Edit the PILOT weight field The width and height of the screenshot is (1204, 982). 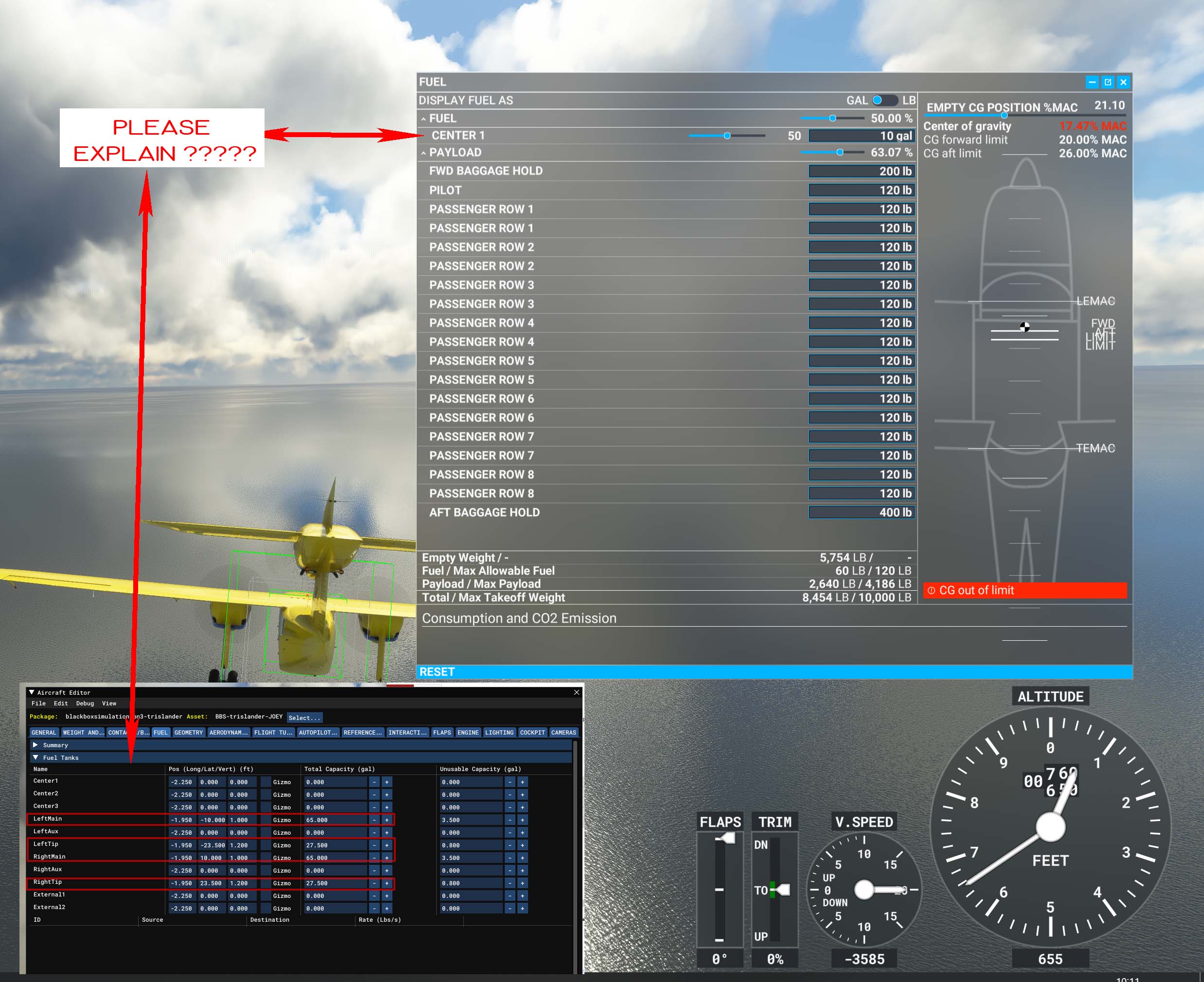(862, 191)
